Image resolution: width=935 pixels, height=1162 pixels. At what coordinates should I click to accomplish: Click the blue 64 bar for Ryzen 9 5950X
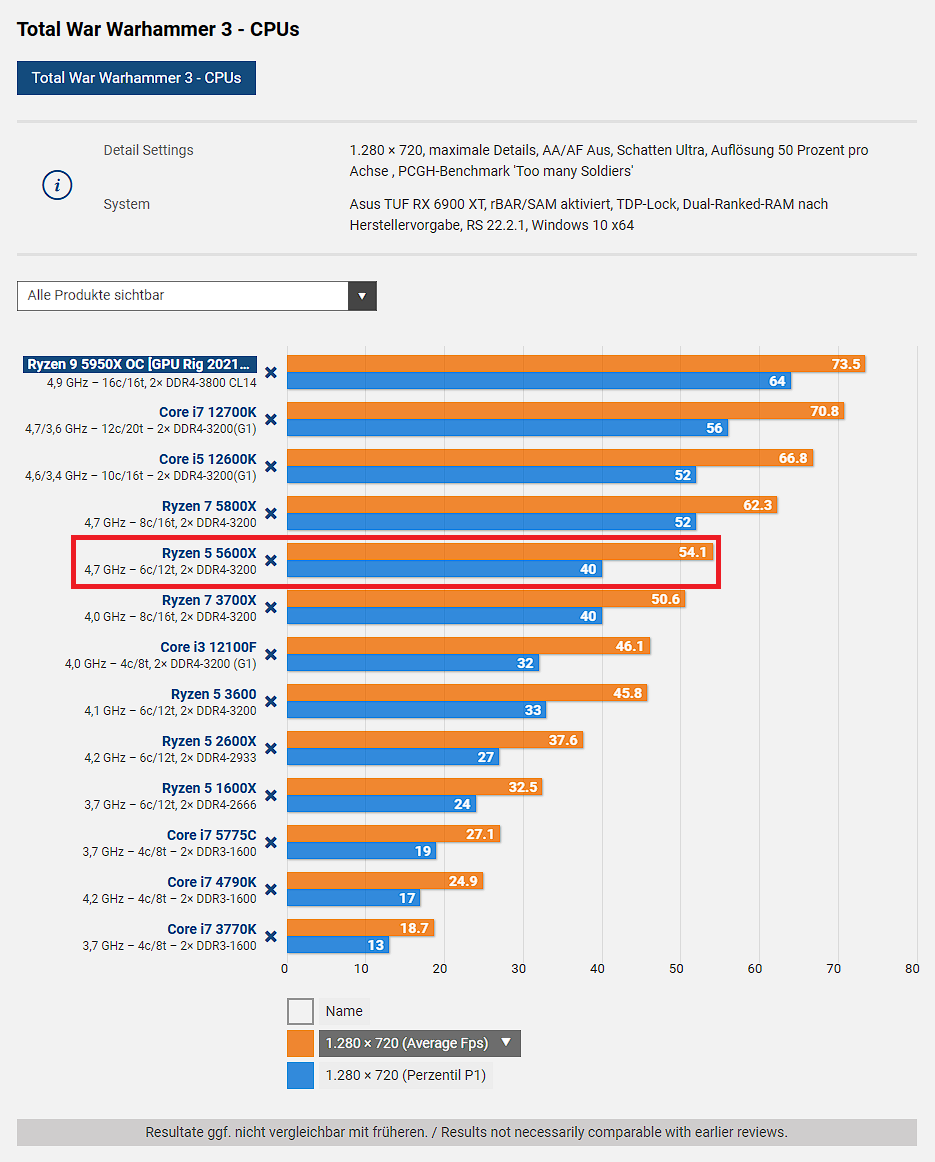coord(539,381)
